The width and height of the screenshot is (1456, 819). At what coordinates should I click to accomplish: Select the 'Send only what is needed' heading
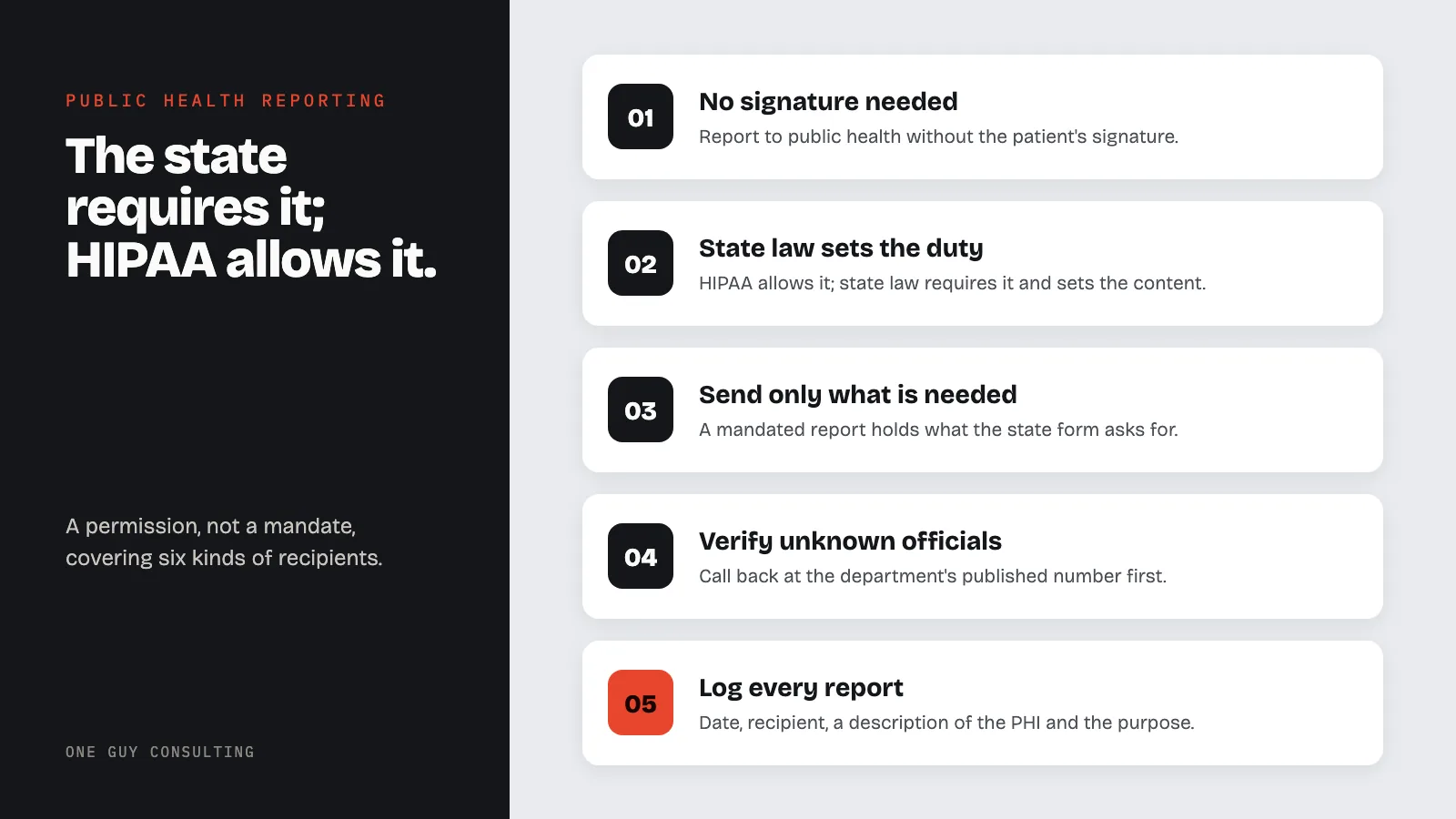pyautogui.click(x=857, y=394)
